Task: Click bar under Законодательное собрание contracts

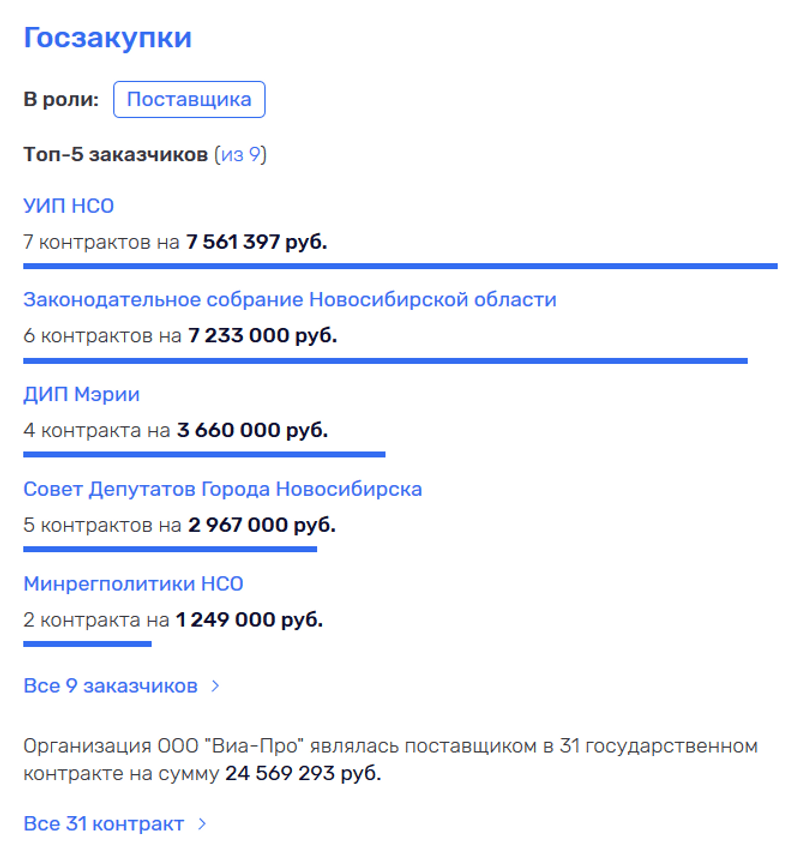Action: (385, 360)
